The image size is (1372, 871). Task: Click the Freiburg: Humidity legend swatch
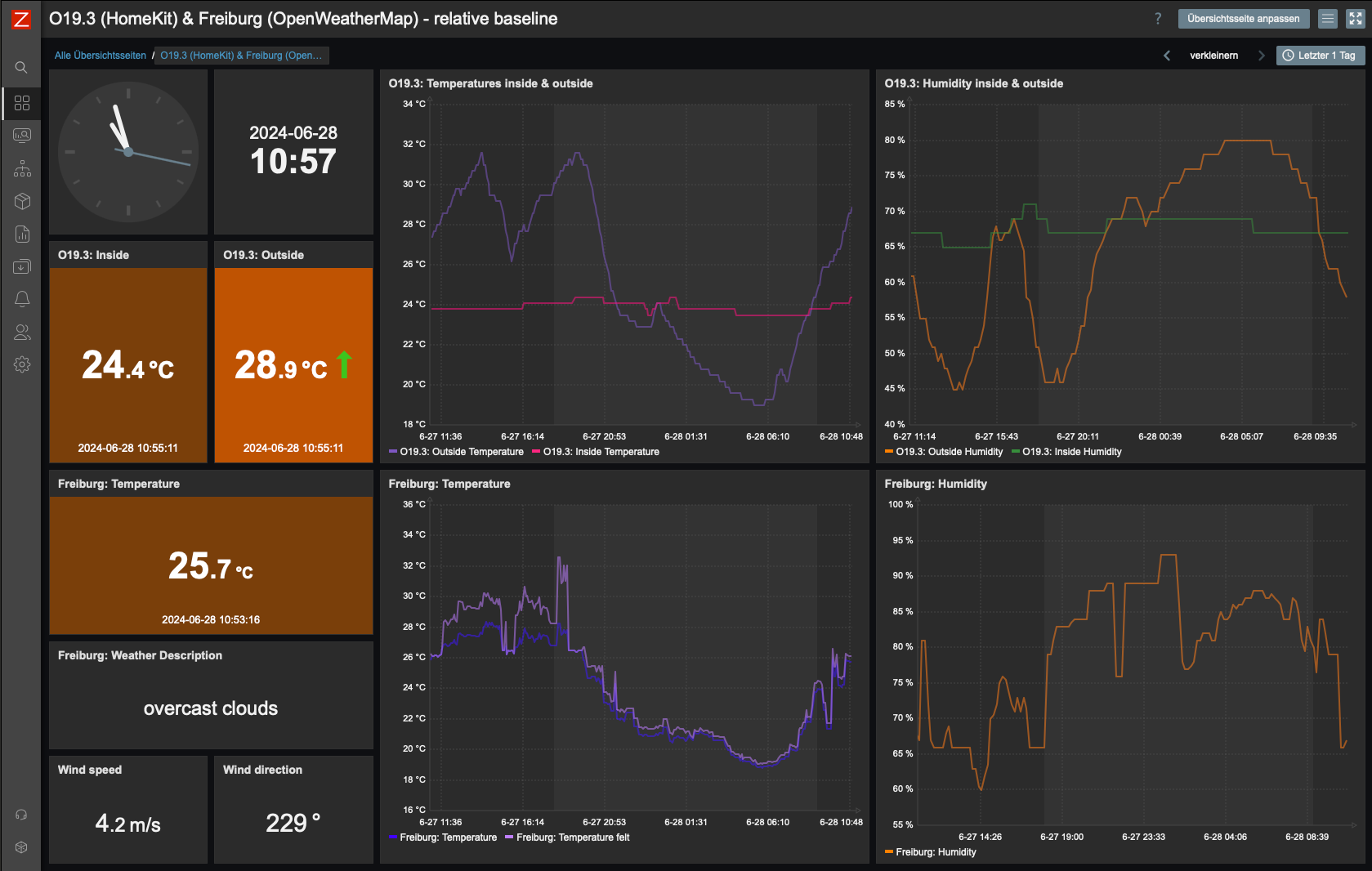click(889, 852)
